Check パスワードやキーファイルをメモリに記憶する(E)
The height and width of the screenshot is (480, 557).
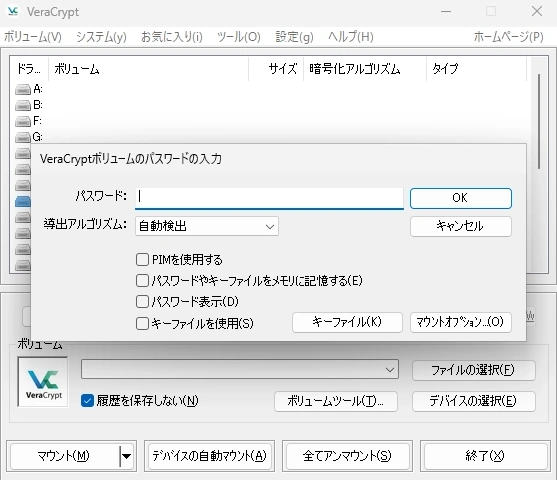click(x=142, y=280)
